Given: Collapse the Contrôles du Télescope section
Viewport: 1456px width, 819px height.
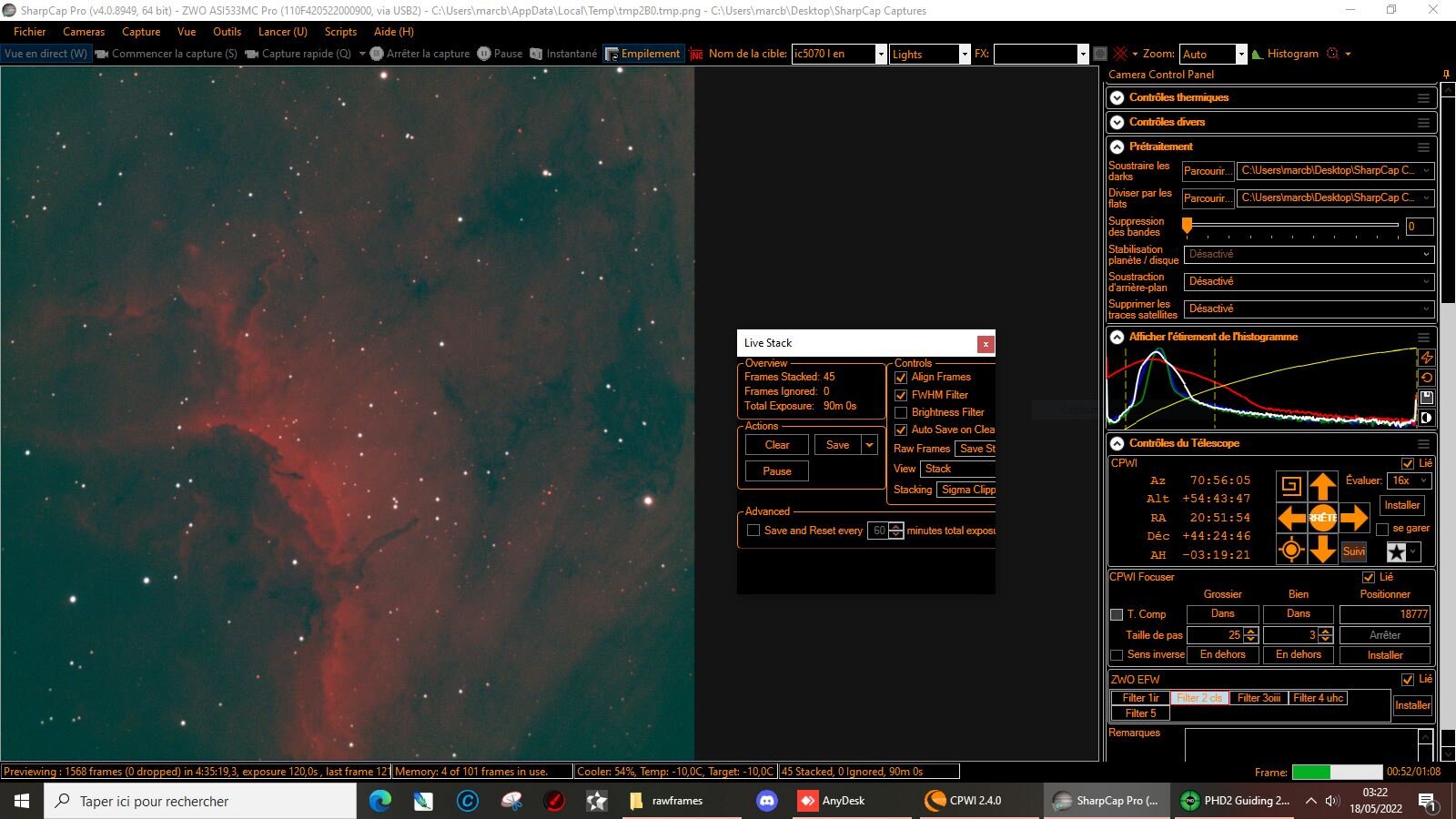Looking at the screenshot, I should [x=1117, y=443].
